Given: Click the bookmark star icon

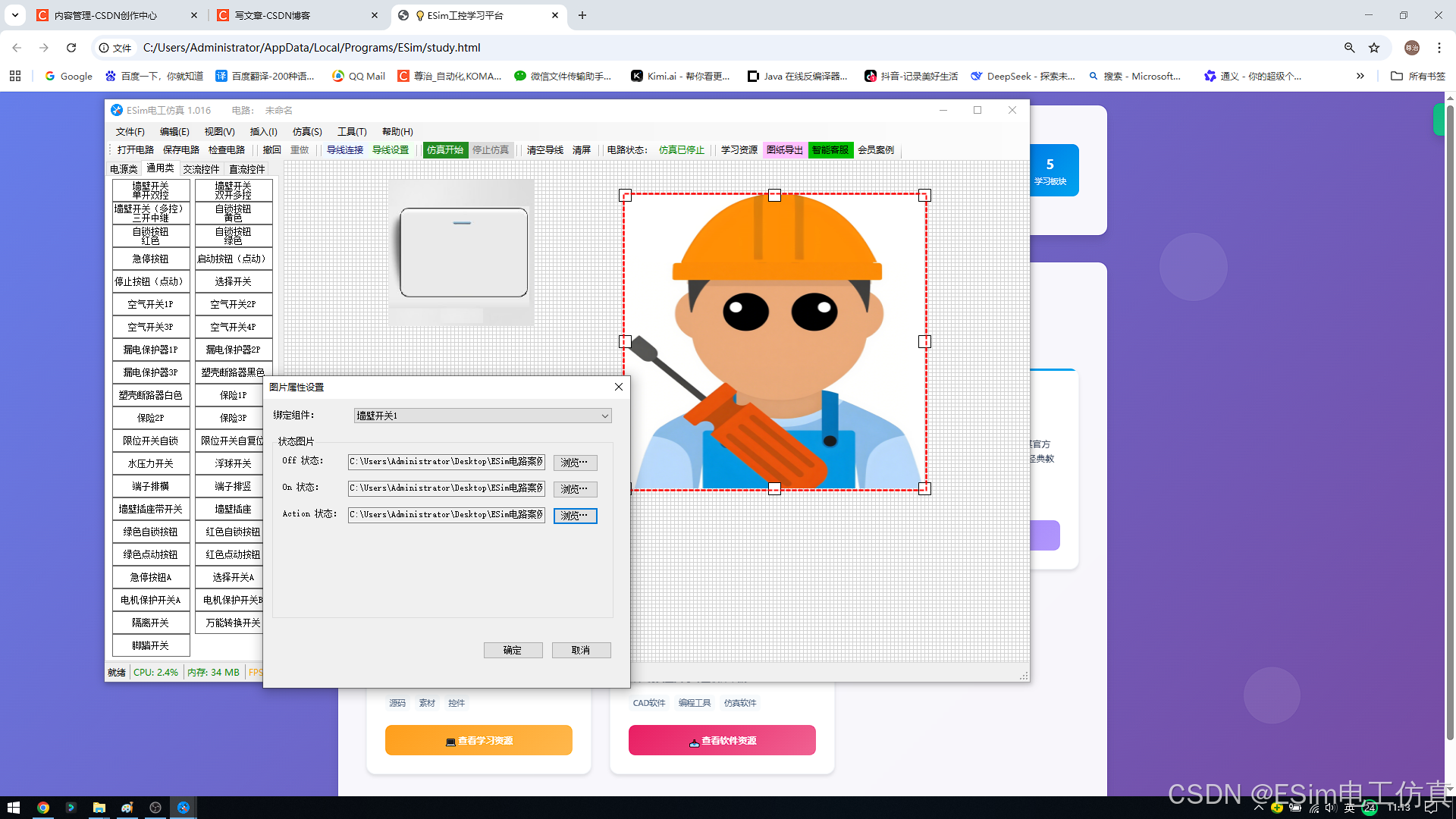Looking at the screenshot, I should pyautogui.click(x=1373, y=48).
